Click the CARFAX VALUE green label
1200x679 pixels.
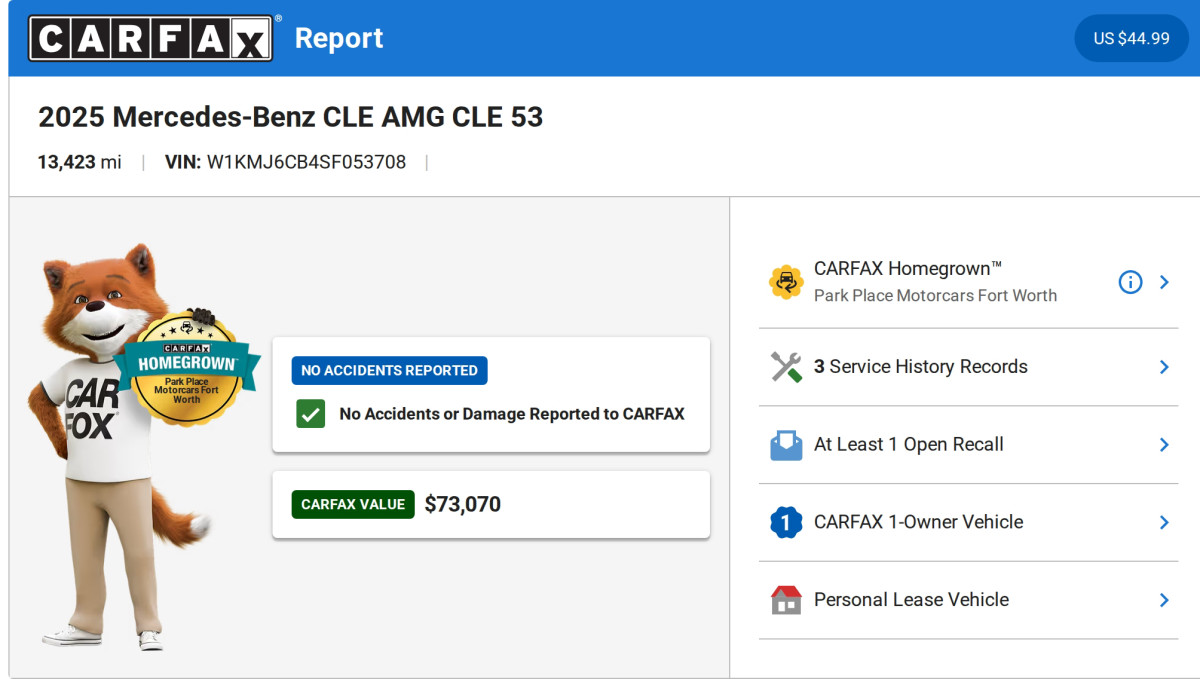point(353,504)
